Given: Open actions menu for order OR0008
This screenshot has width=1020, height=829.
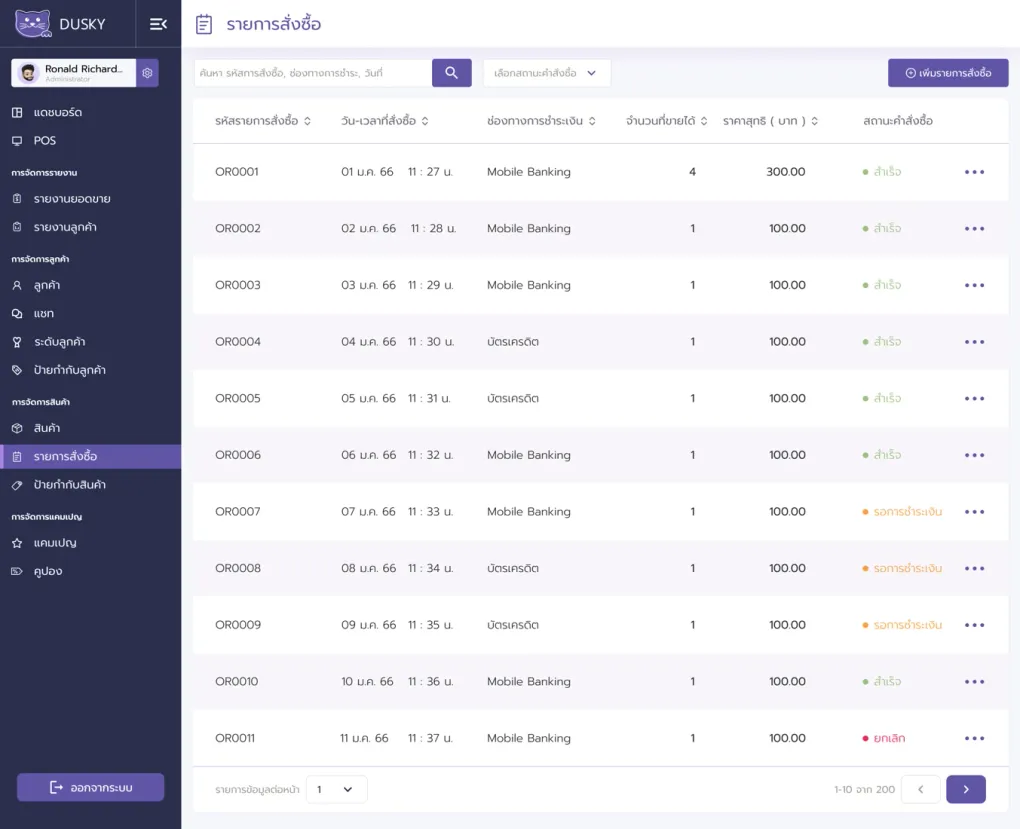Looking at the screenshot, I should tap(974, 568).
